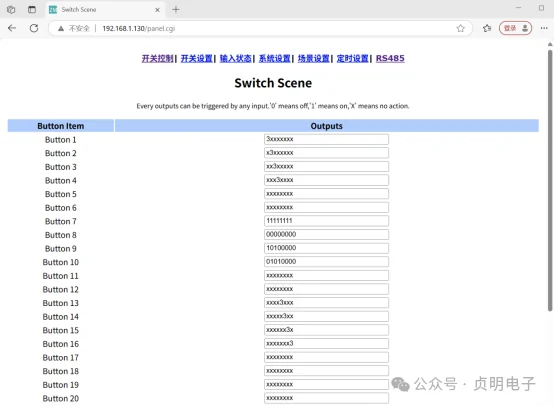The width and height of the screenshot is (554, 406).
Task: Go back with the browser back arrow
Action: click(x=12, y=28)
